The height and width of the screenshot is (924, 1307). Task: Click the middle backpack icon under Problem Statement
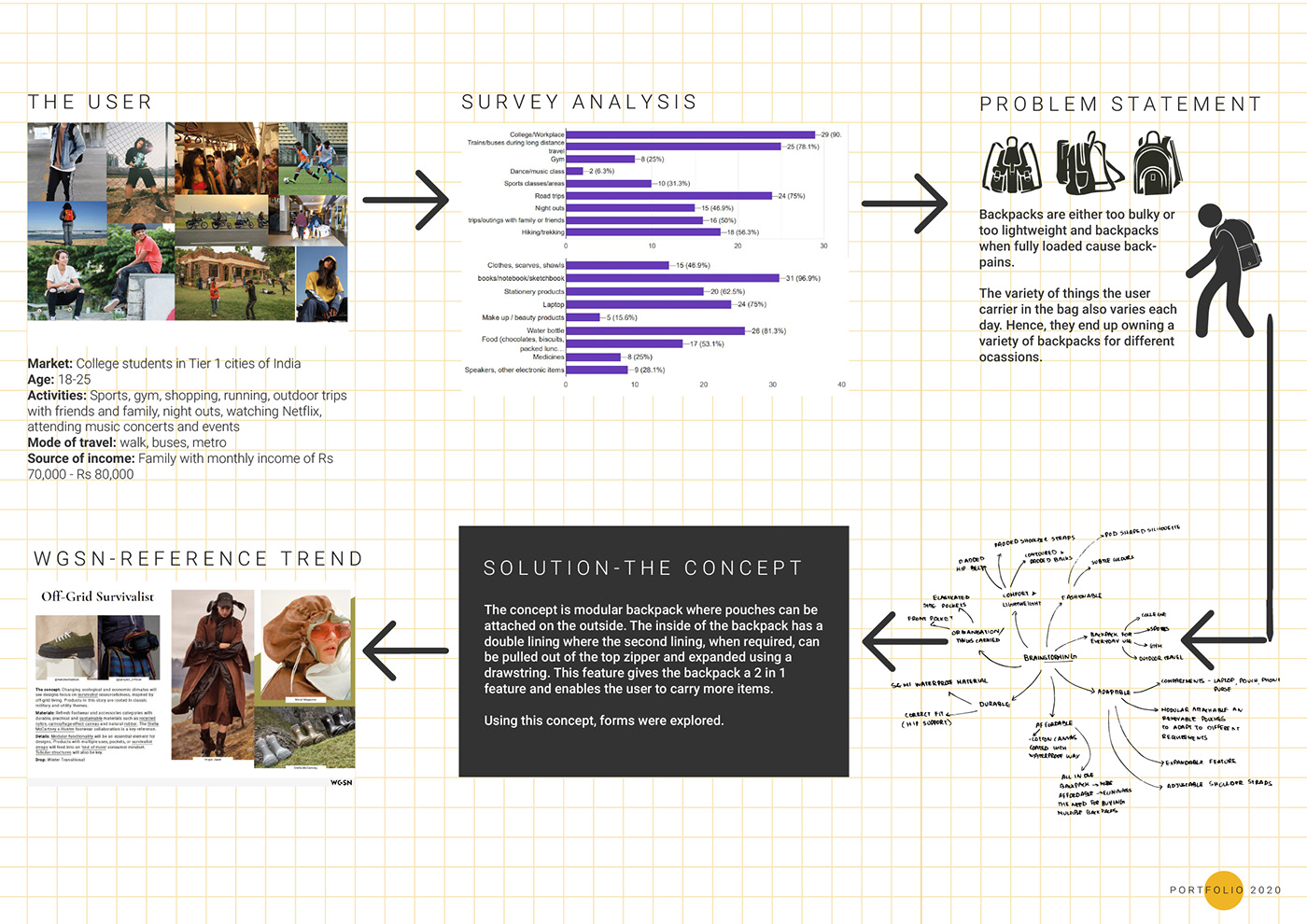coord(1089,163)
